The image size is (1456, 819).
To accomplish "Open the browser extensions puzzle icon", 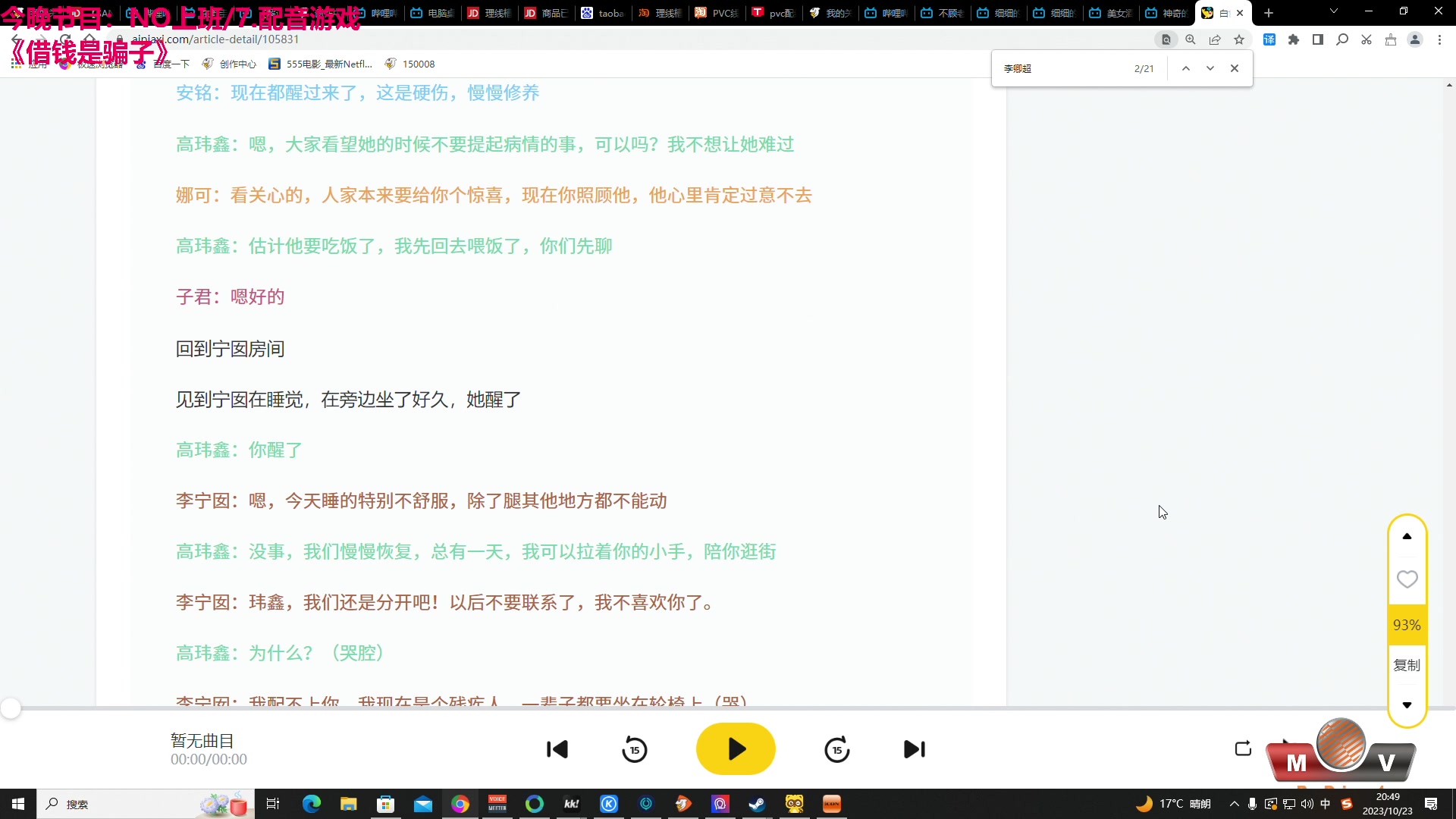I will [1294, 39].
